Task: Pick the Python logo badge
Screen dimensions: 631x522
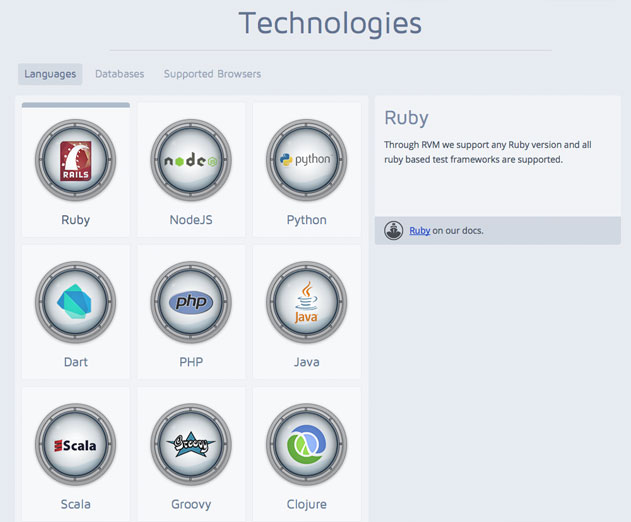Action: click(x=307, y=160)
